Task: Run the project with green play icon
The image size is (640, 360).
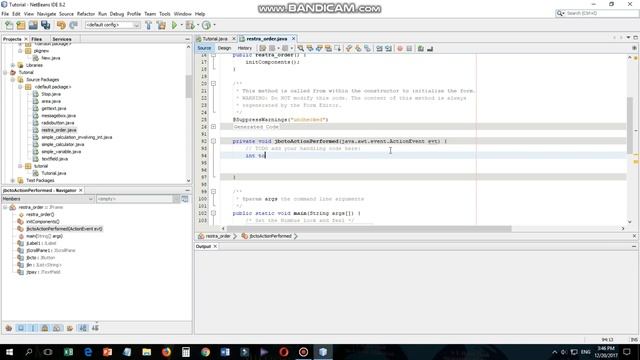Action: coord(174,25)
